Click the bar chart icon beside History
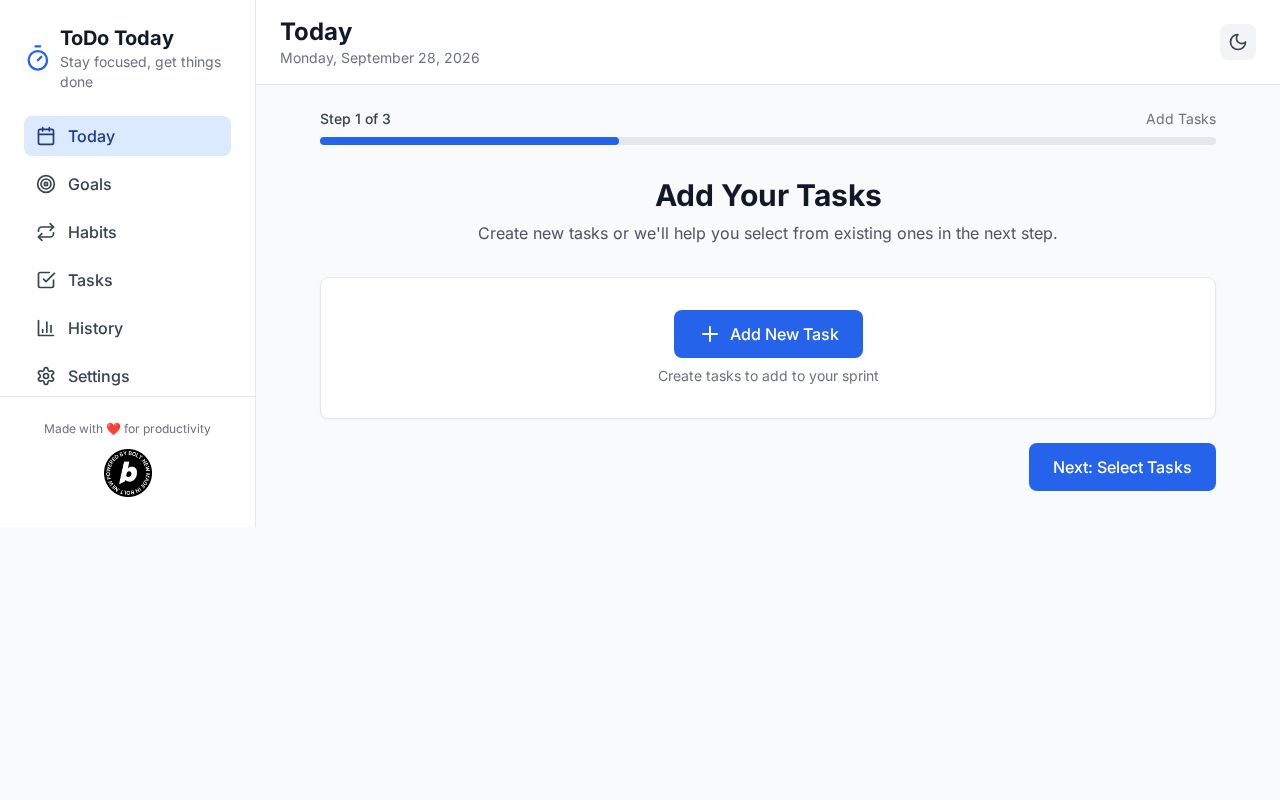 46,328
